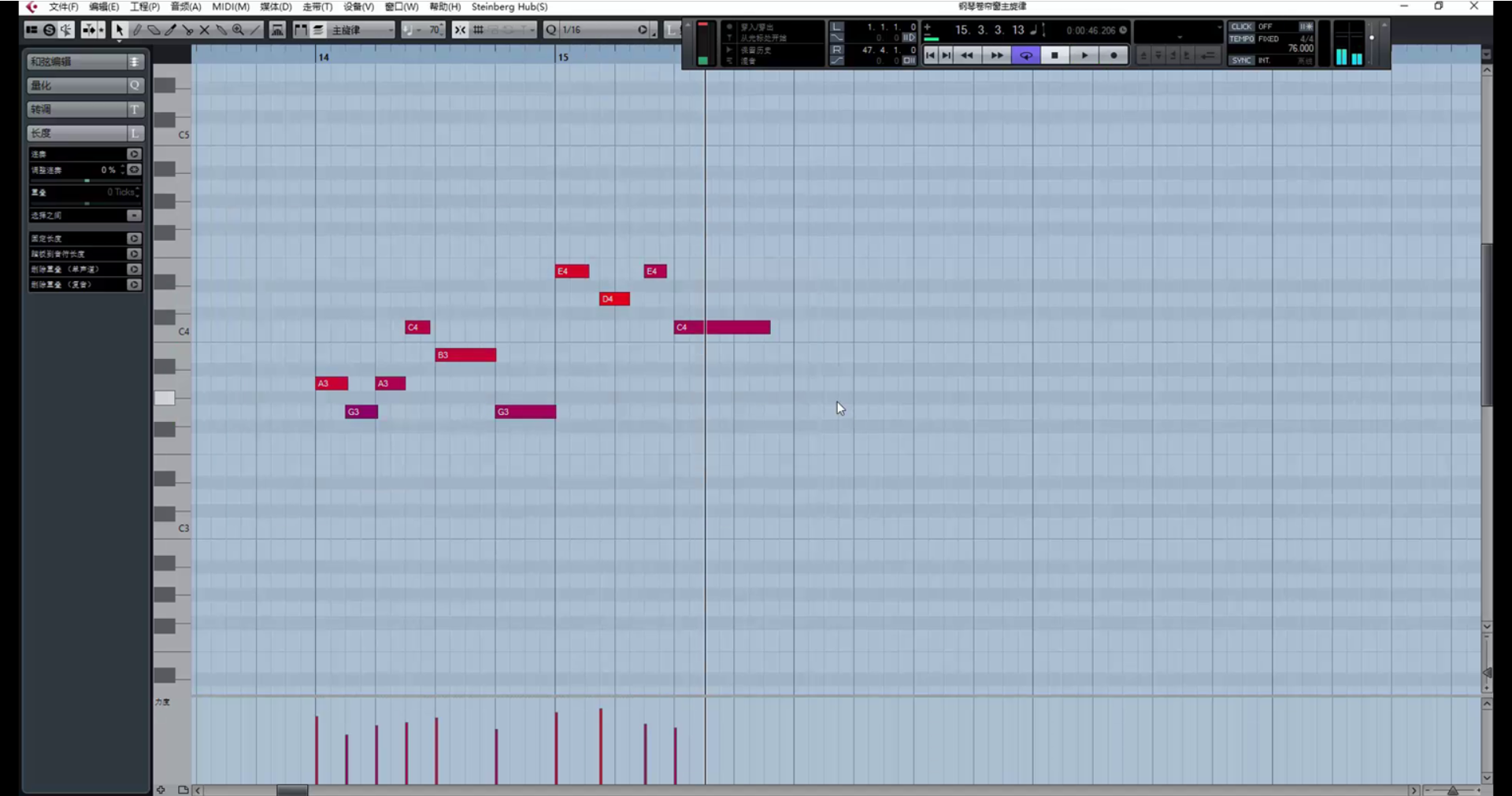Click the horizontal scrollbar thumb
Screen dimensions: 1512x796
coord(292,790)
